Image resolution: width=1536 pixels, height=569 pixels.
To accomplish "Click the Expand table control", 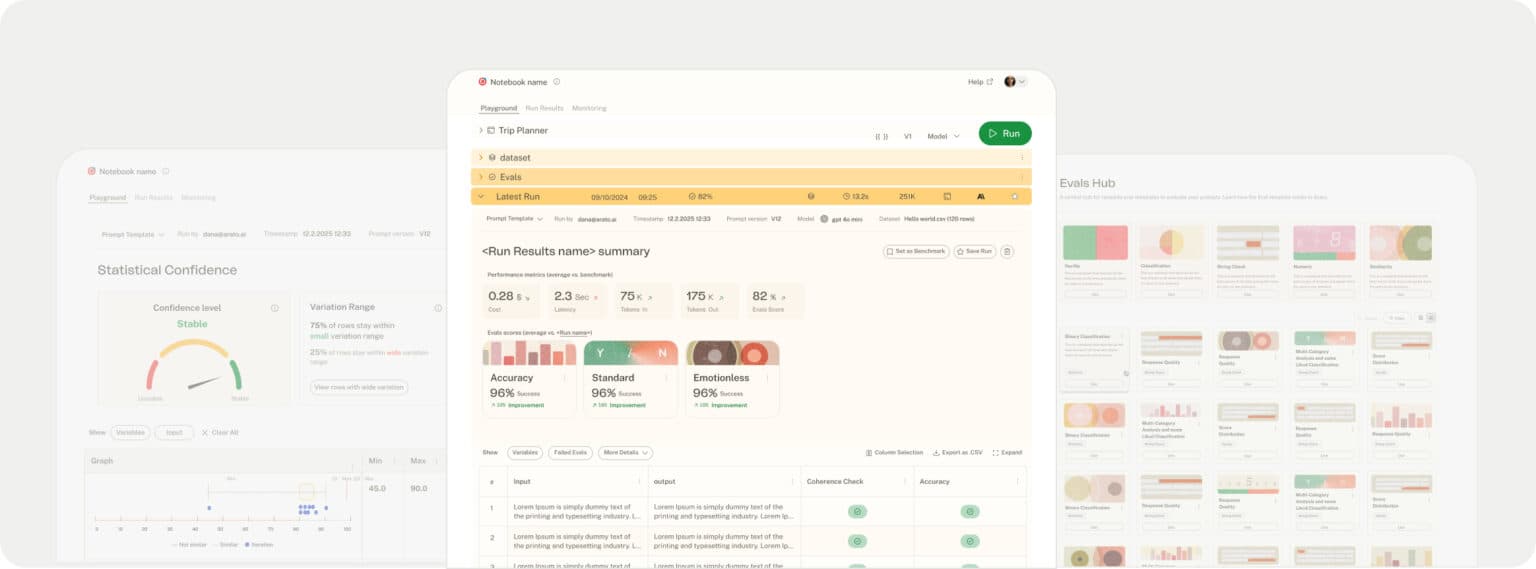I will coord(1007,453).
